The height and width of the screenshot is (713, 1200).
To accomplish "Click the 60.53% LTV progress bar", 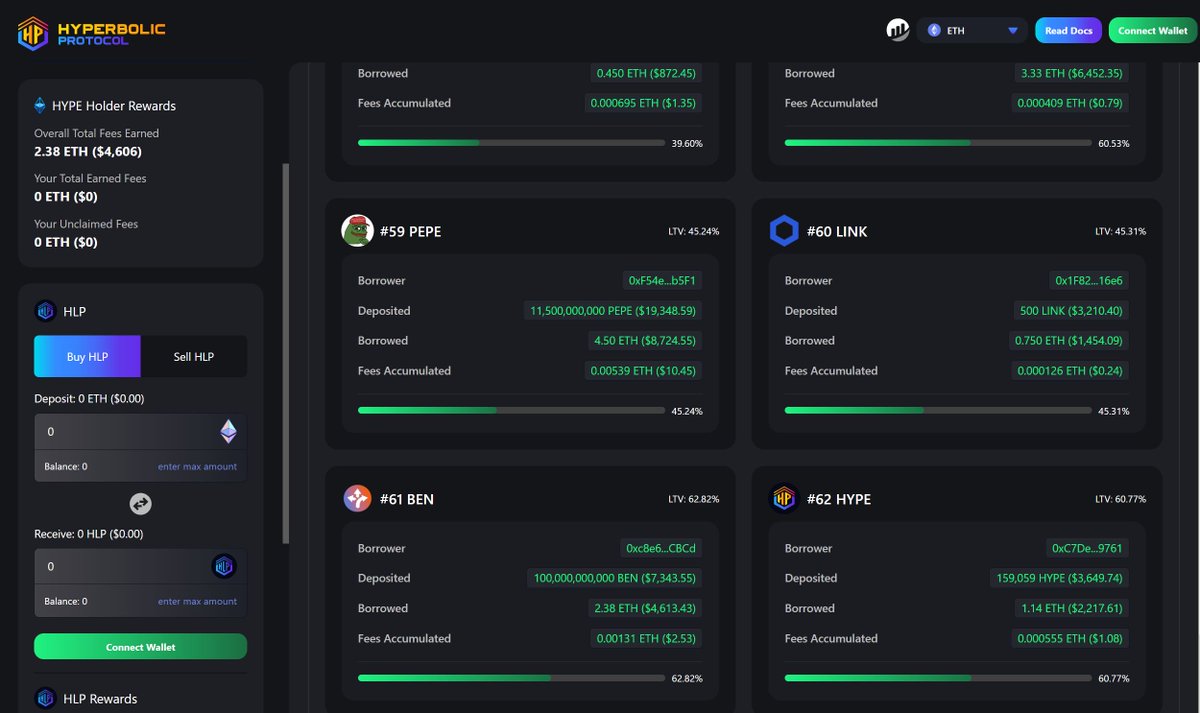I will pyautogui.click(x=938, y=143).
